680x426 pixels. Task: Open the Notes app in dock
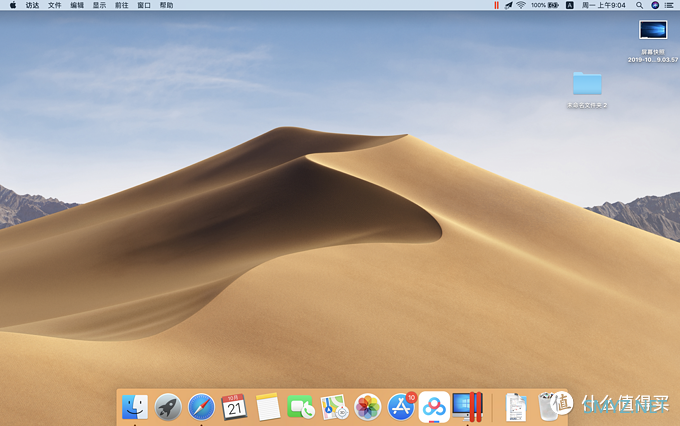(268, 407)
